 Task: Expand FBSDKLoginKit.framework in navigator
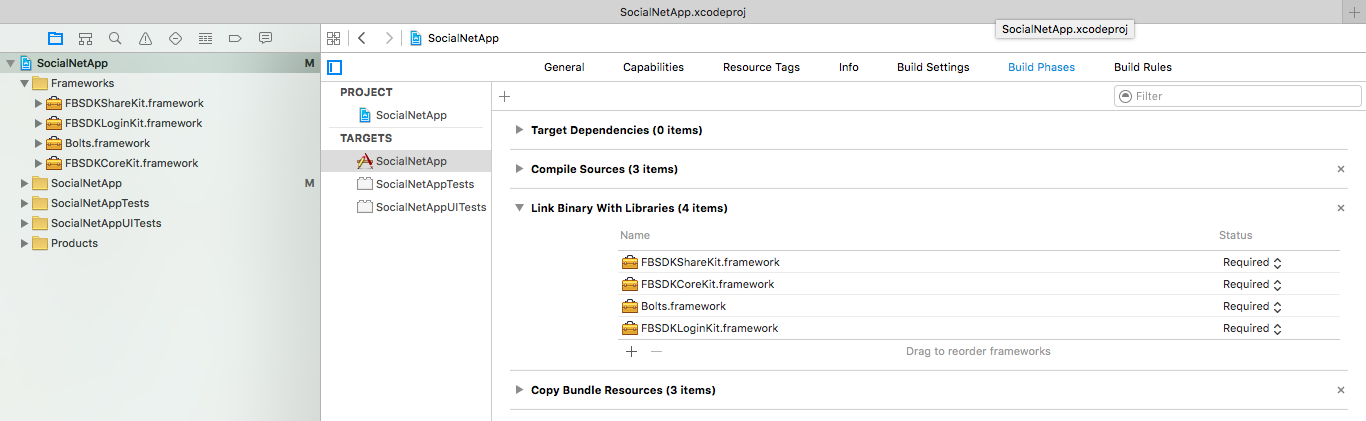pyautogui.click(x=39, y=123)
